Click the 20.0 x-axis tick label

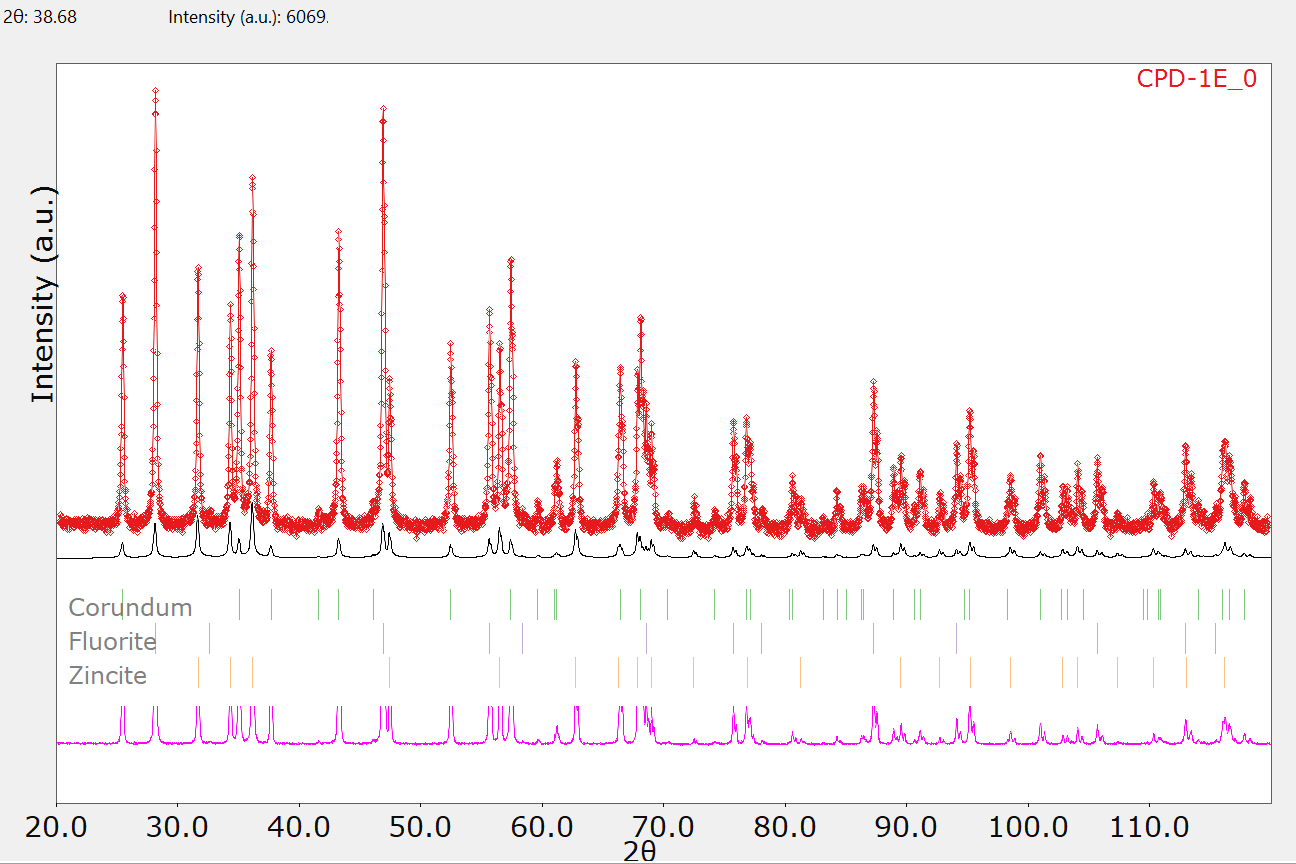pos(56,829)
